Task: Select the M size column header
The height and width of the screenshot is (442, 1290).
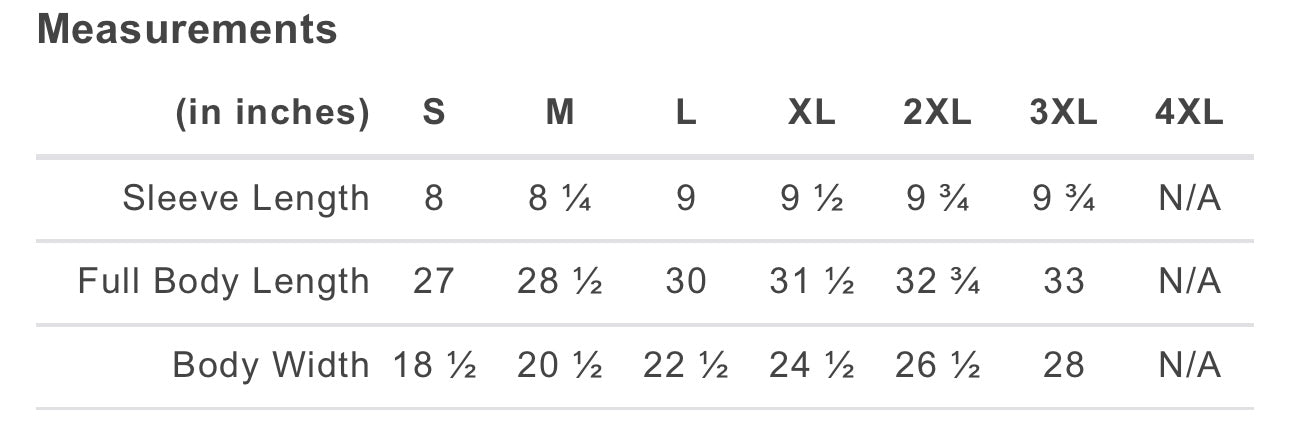Action: (560, 113)
